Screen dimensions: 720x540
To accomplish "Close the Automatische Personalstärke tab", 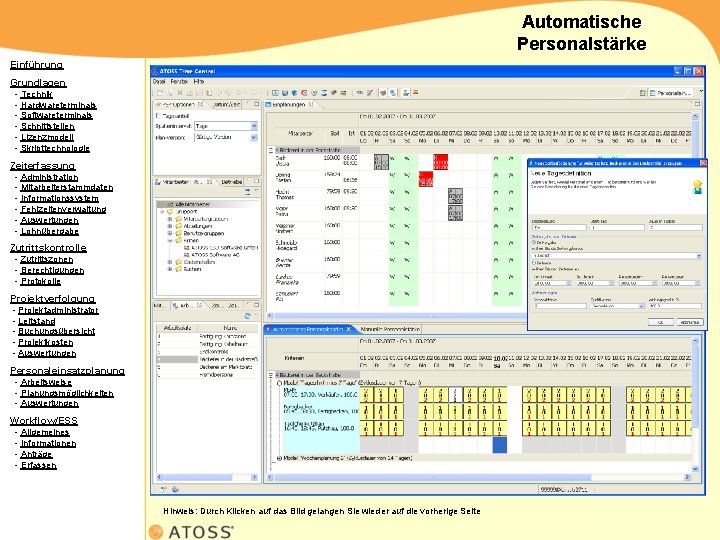I will pyautogui.click(x=349, y=329).
